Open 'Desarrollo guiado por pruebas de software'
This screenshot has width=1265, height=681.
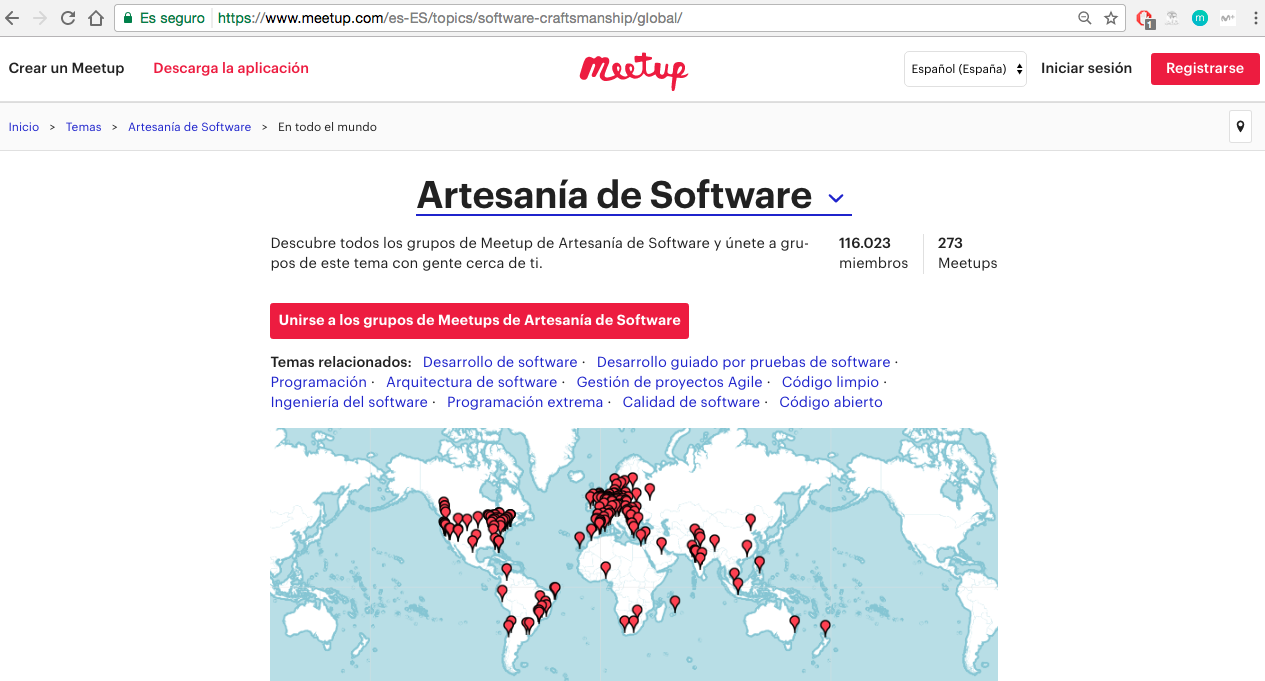[x=743, y=362]
